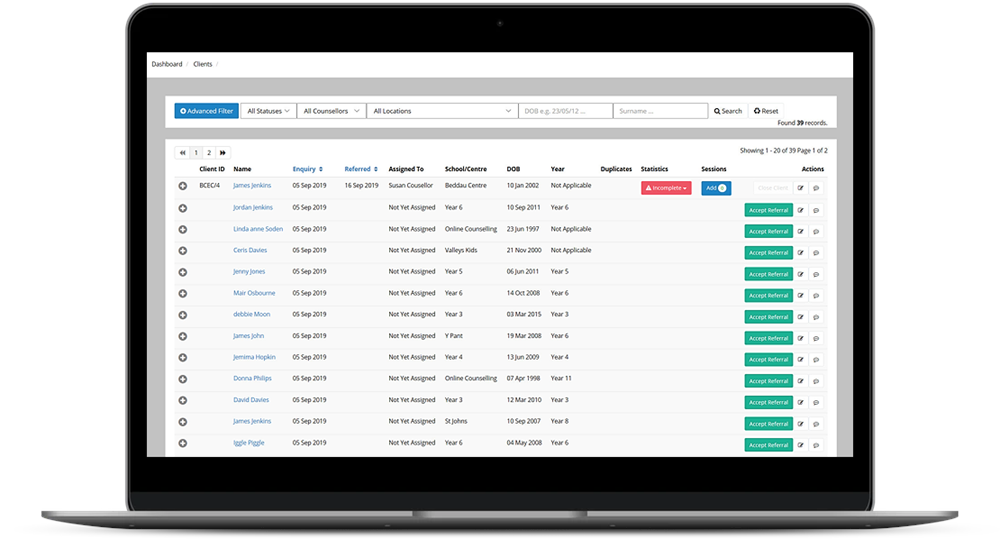Expand row details for Mair Osbourne
1000x539 pixels.
pyautogui.click(x=182, y=293)
